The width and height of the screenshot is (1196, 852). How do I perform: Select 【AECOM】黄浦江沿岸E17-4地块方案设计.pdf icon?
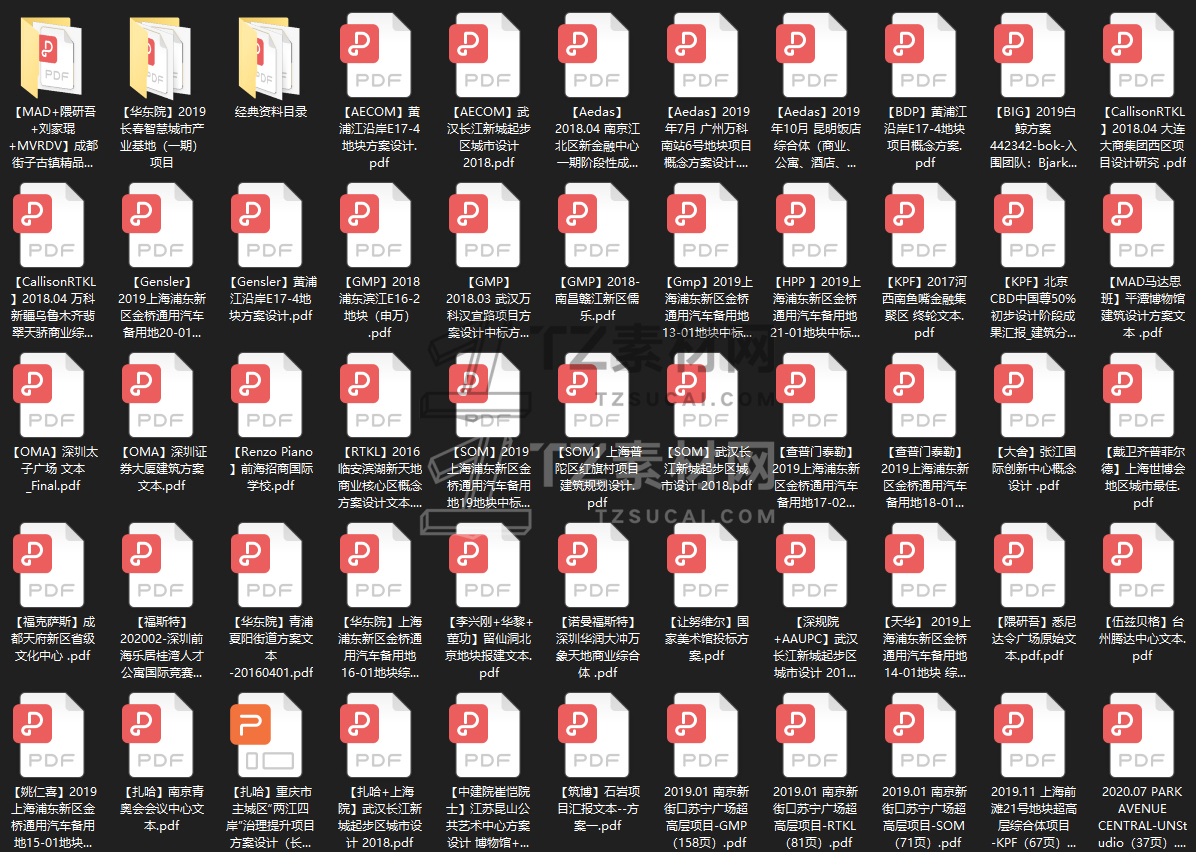(375, 56)
